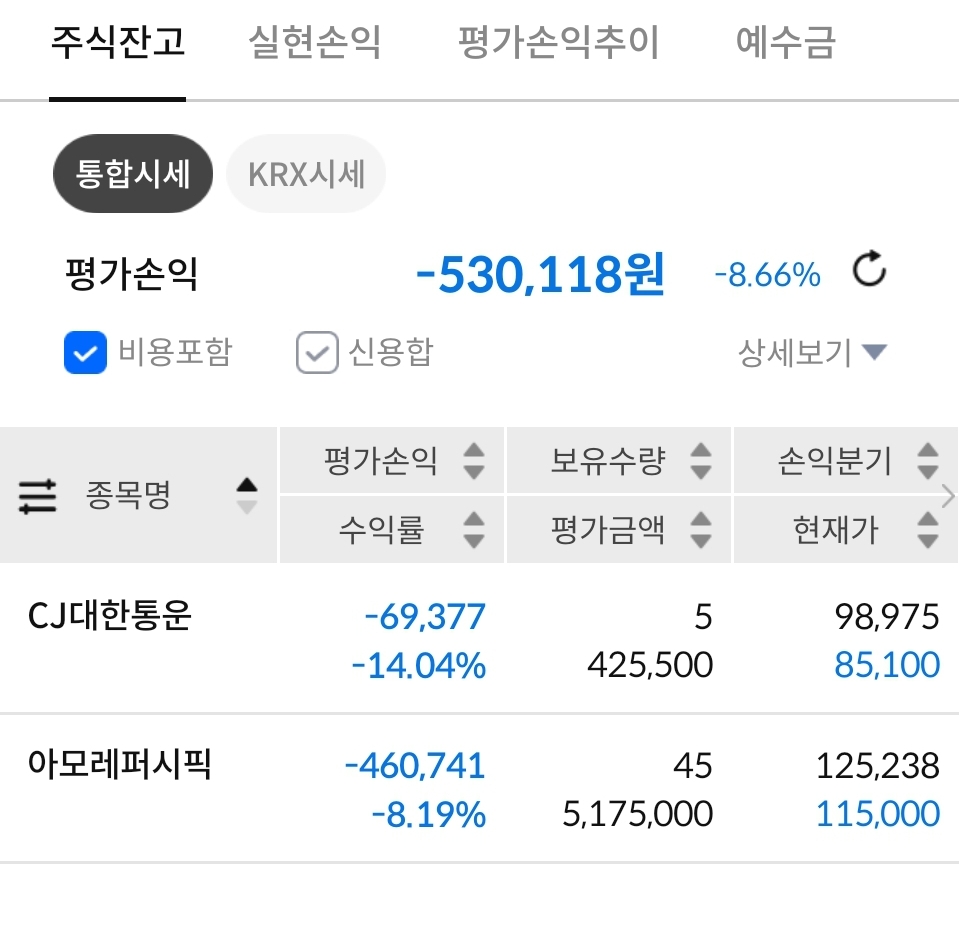Sort by 평가금액 column arrows
Viewport: 959px width, 929px height.
click(701, 530)
